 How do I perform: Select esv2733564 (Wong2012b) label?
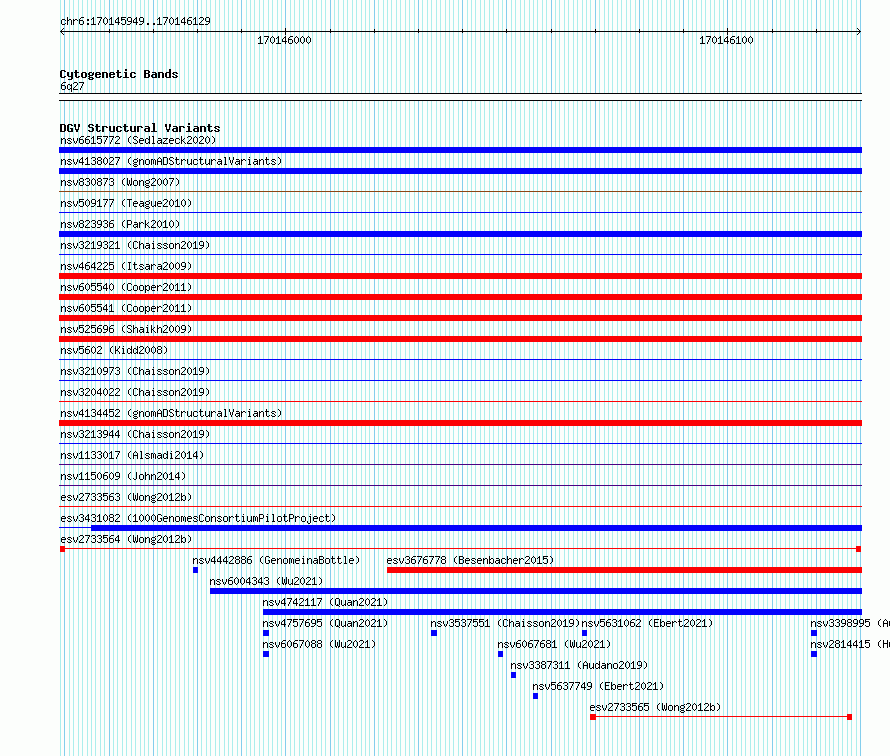(x=126, y=539)
